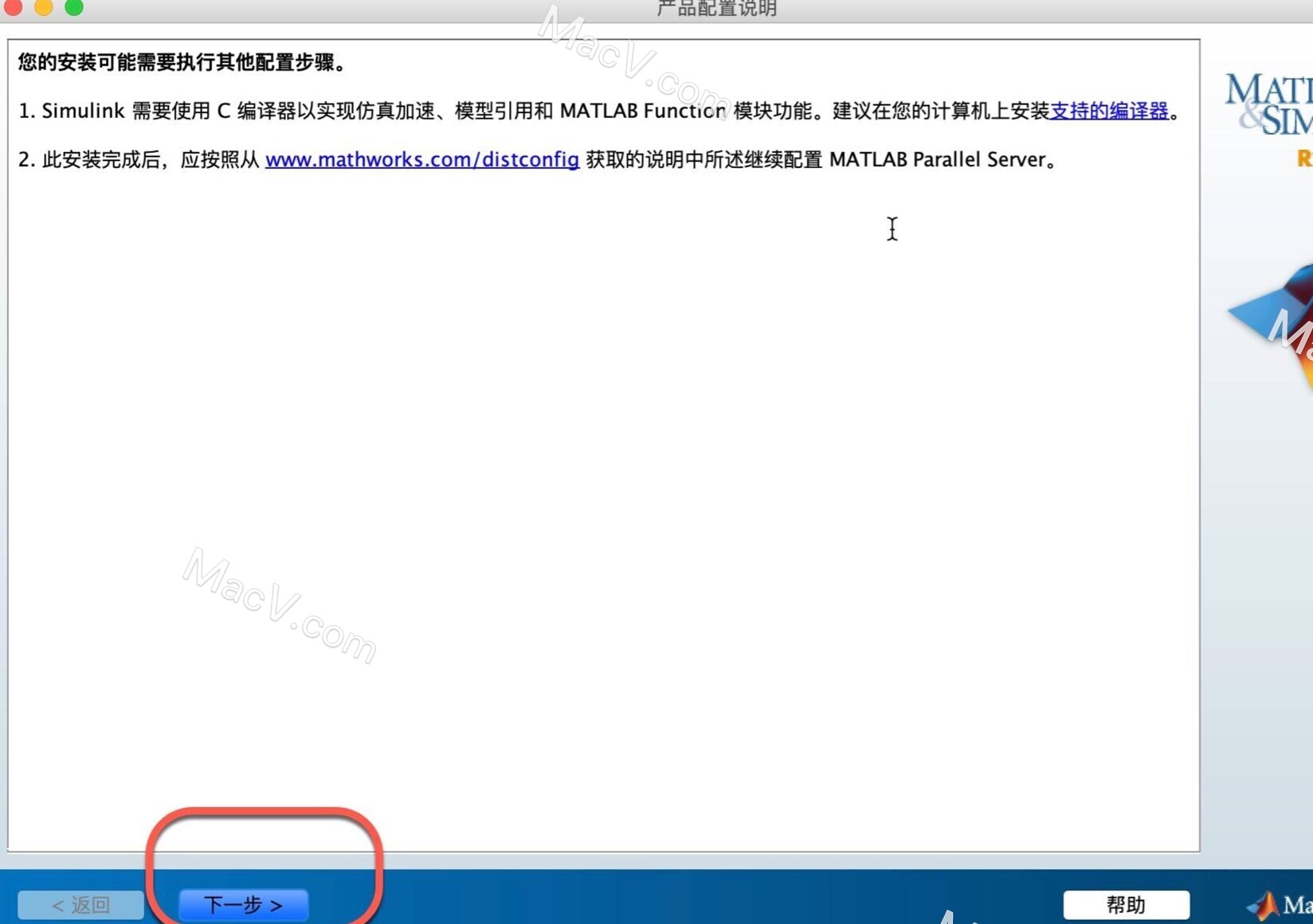1313x924 pixels.
Task: Click the Simulink C compiler instruction text
Action: [x=598, y=111]
